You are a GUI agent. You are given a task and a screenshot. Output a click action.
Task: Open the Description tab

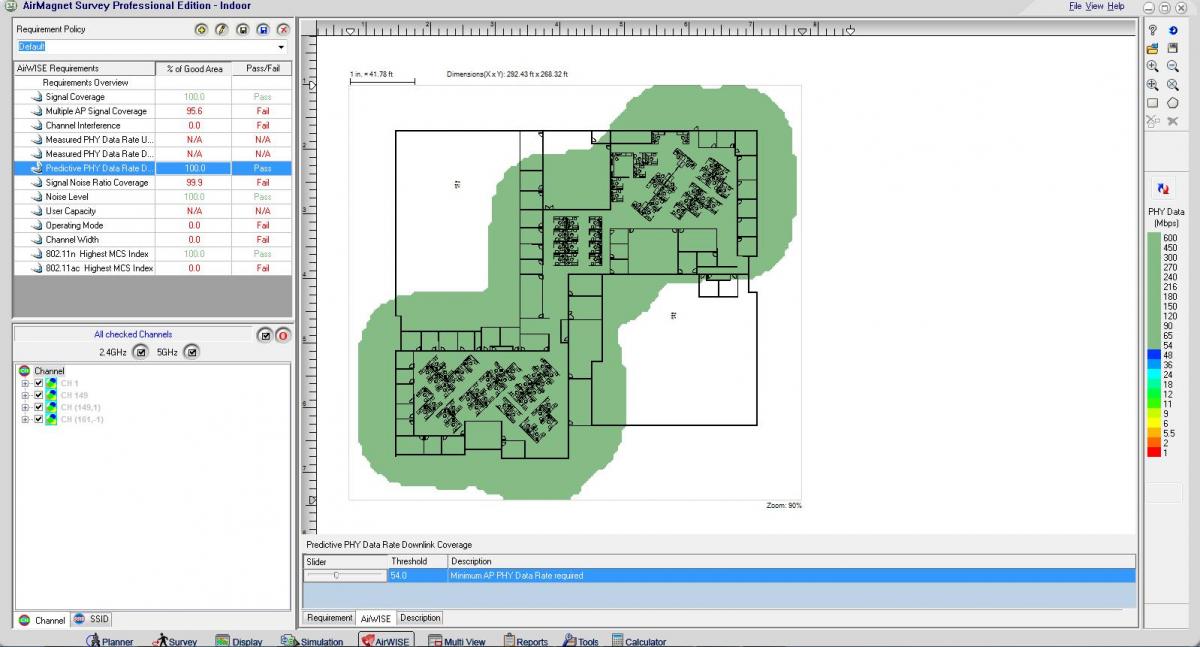[x=420, y=618]
